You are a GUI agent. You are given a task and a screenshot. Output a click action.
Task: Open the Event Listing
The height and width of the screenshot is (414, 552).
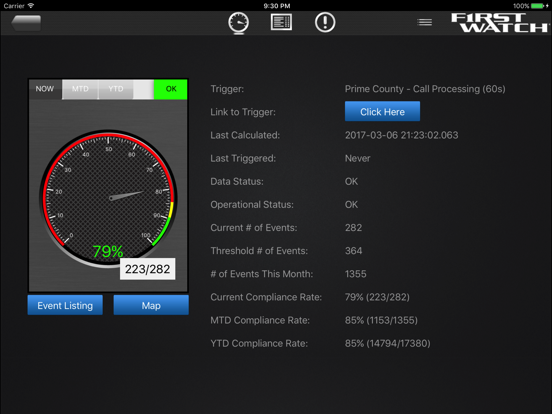click(x=65, y=305)
